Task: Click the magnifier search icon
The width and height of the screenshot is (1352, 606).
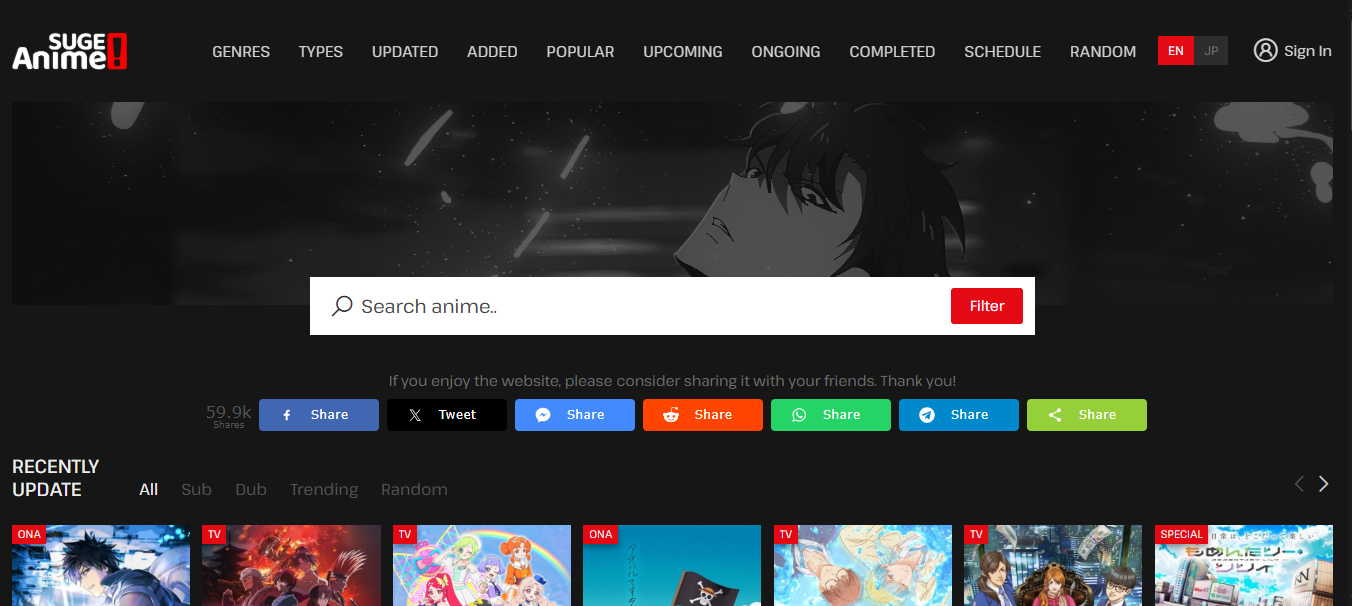Action: (x=342, y=306)
